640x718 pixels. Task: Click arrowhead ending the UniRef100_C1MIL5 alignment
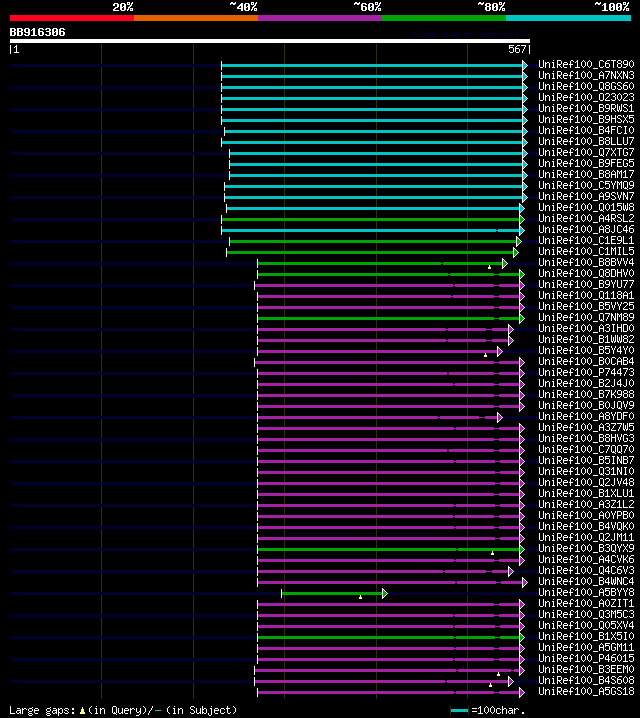click(516, 252)
